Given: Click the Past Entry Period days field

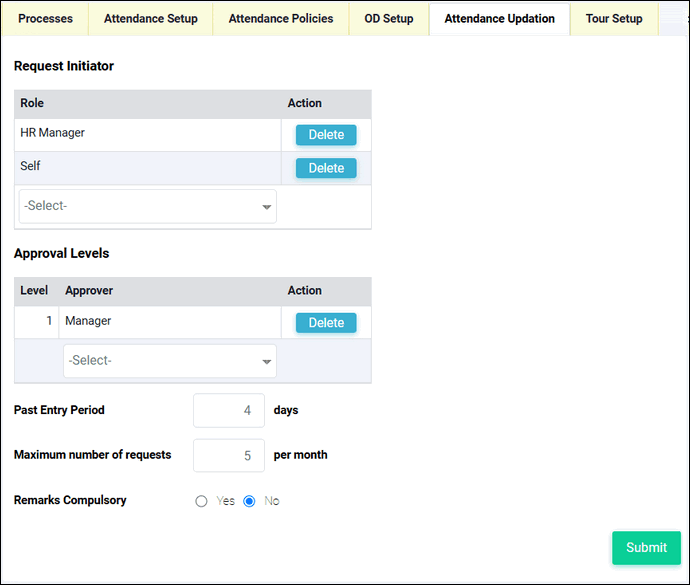Looking at the screenshot, I should pos(229,410).
